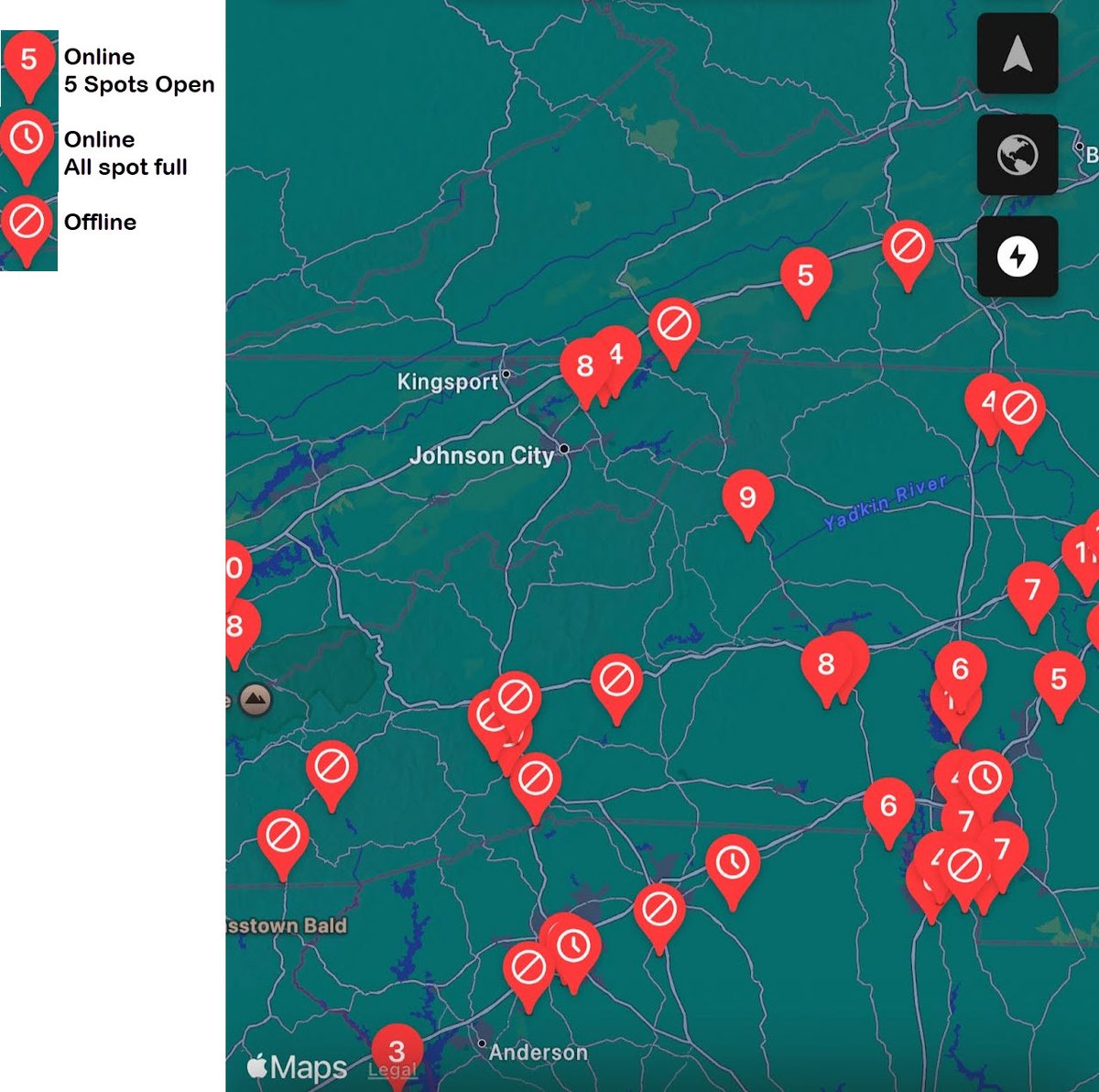Open the globe map mode button
This screenshot has width=1099, height=1092.
pyautogui.click(x=1017, y=155)
